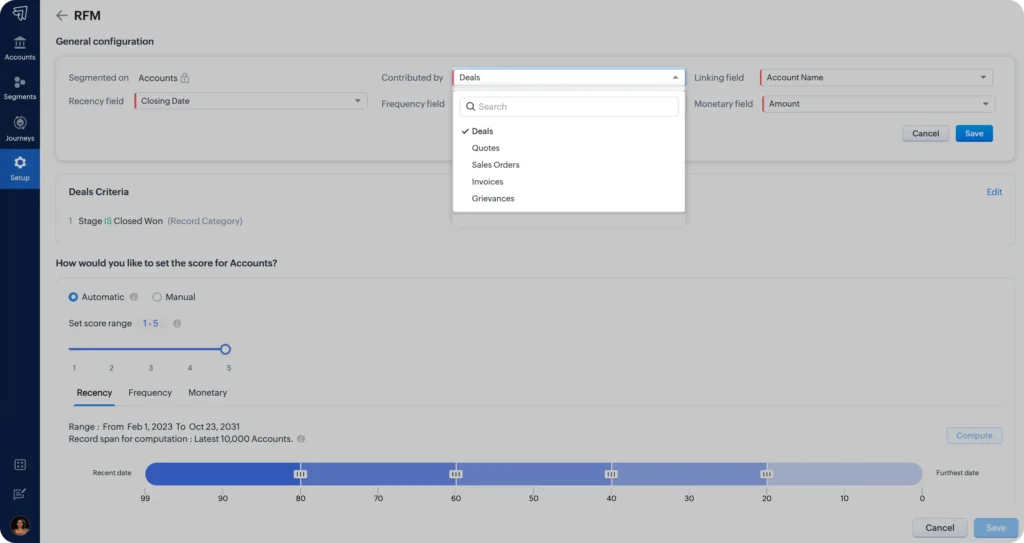Click the lock icon next to Accounts
Image resolution: width=1024 pixels, height=543 pixels.
pyautogui.click(x=185, y=78)
